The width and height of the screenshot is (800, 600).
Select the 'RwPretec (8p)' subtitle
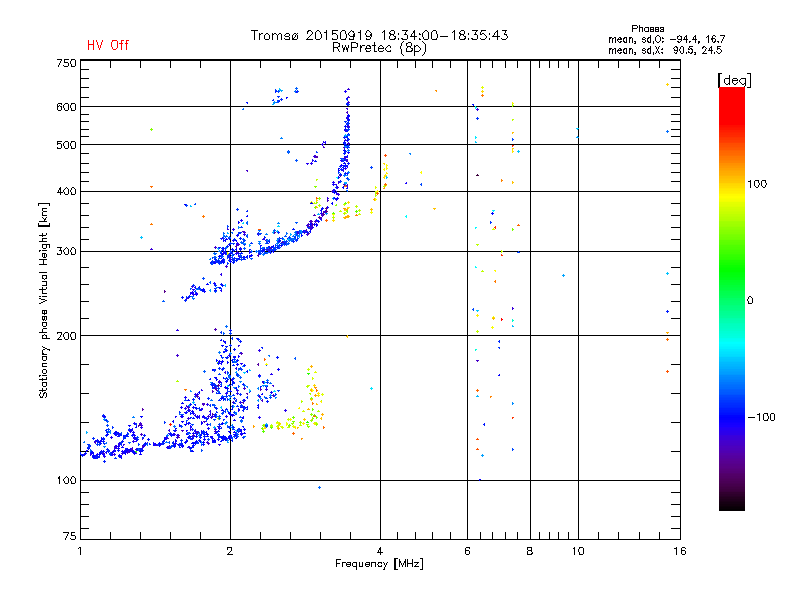(x=379, y=48)
